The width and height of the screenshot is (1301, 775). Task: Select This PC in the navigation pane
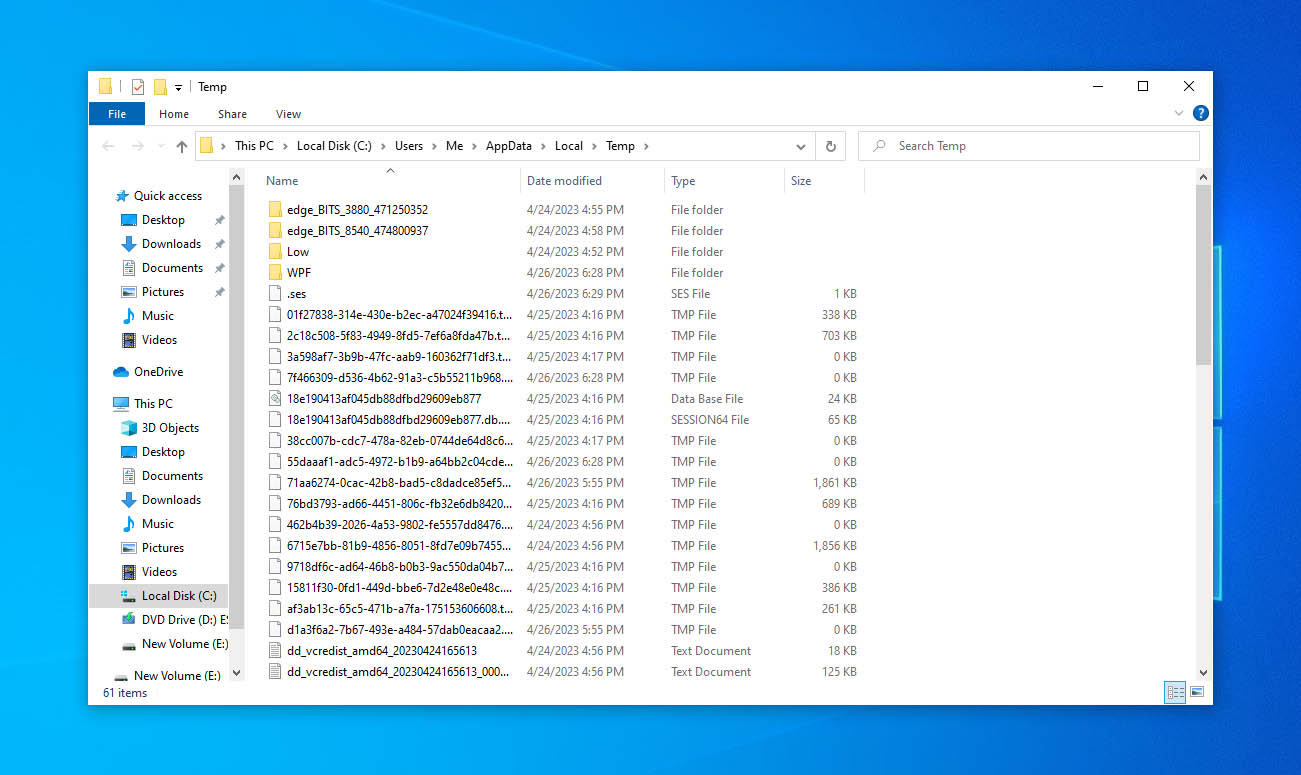(153, 404)
